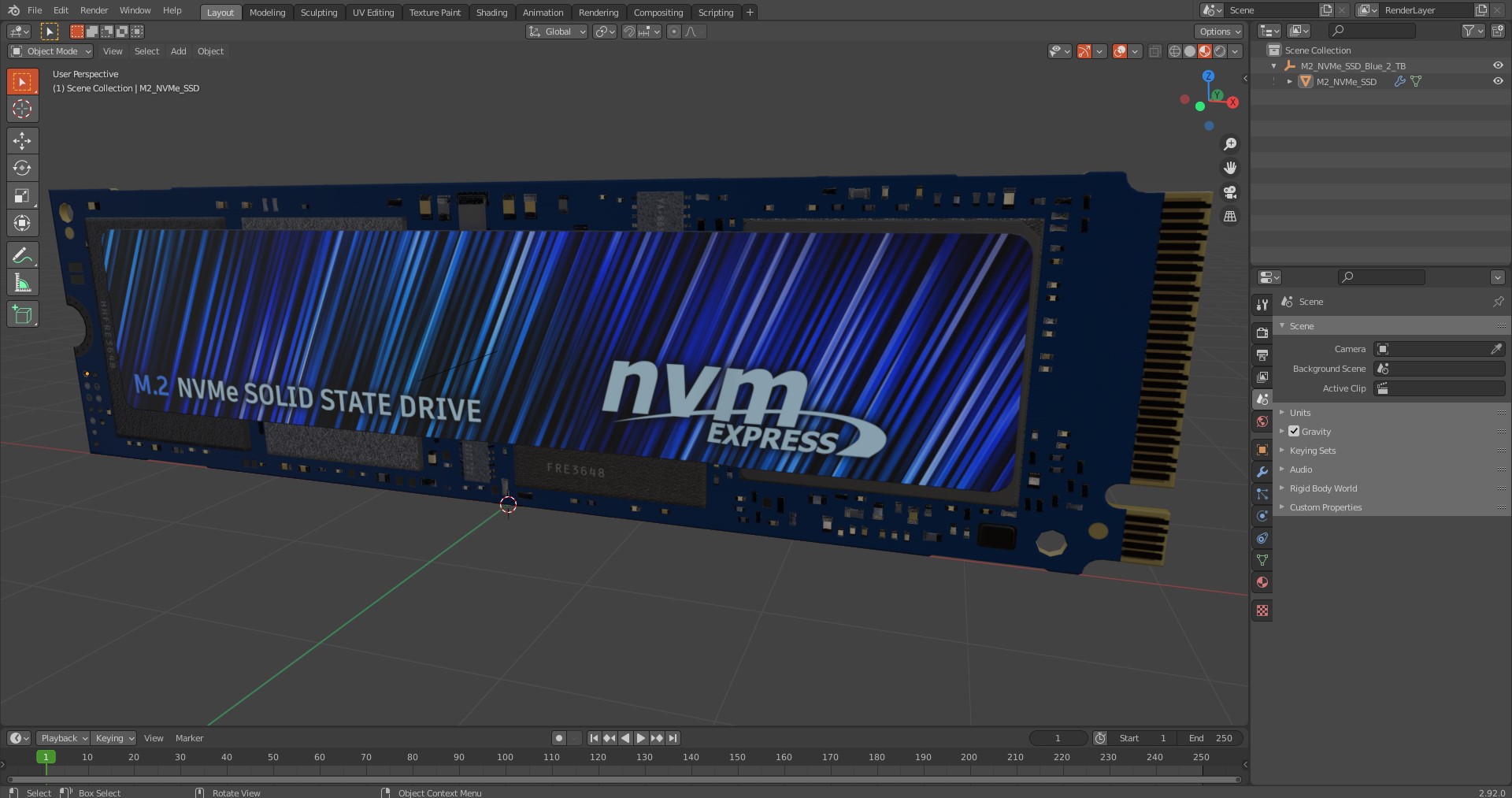Open the Render properties tab

[1262, 332]
